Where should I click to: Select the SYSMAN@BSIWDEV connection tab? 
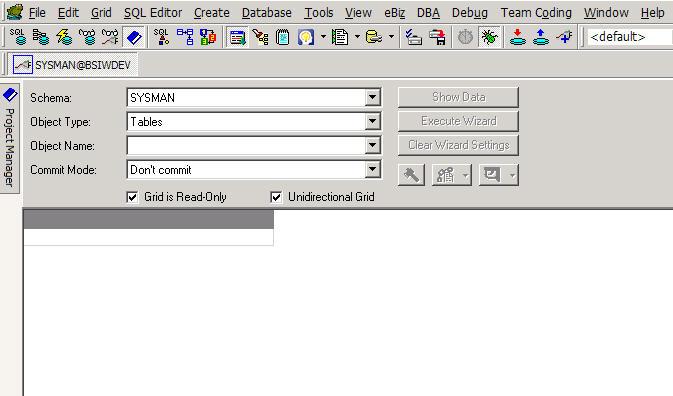(73, 65)
